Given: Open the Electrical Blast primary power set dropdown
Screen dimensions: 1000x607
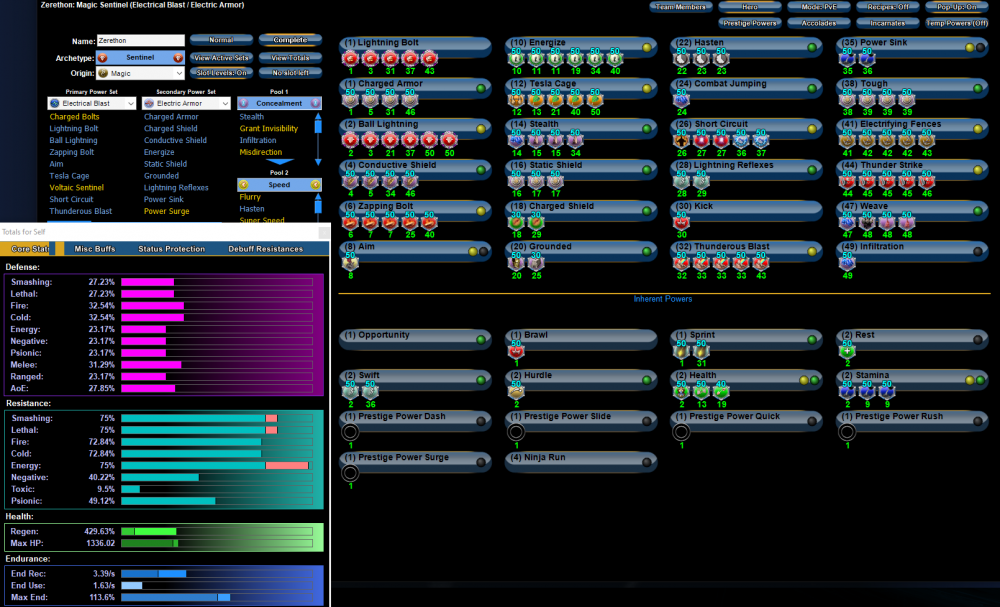Looking at the screenshot, I should point(92,103).
